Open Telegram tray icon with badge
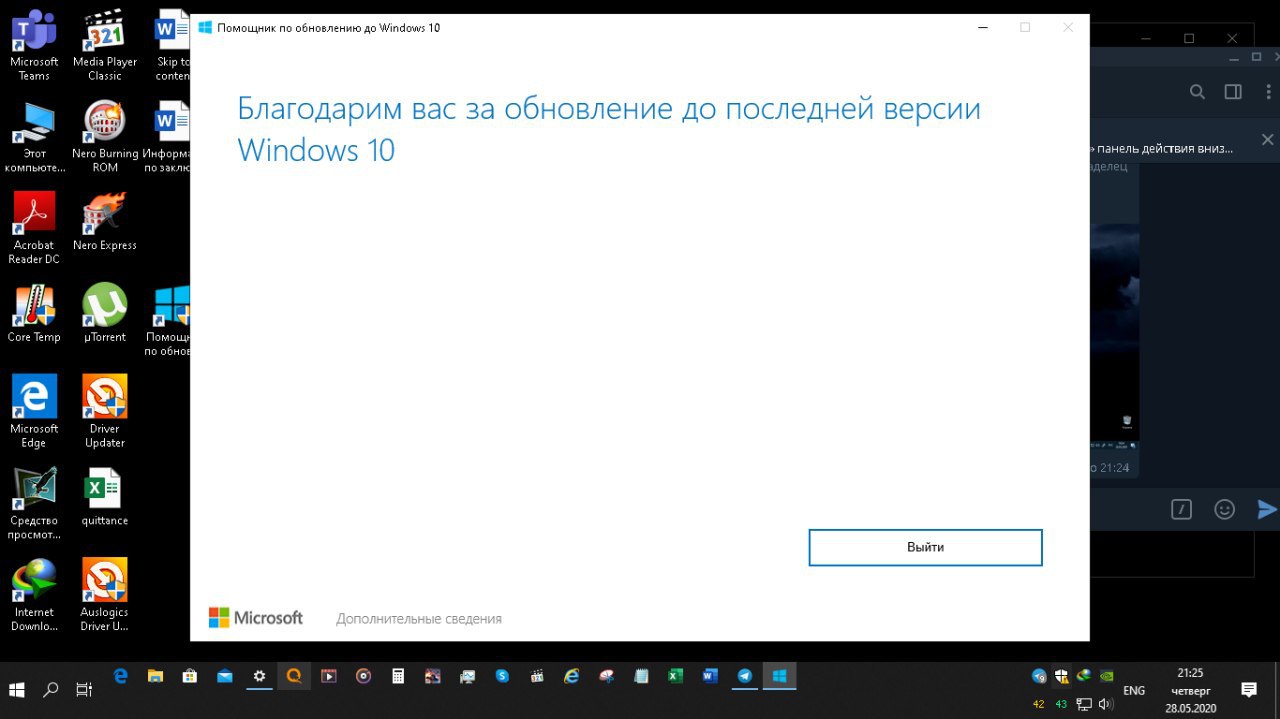Viewport: 1280px width, 719px height. 1040,676
